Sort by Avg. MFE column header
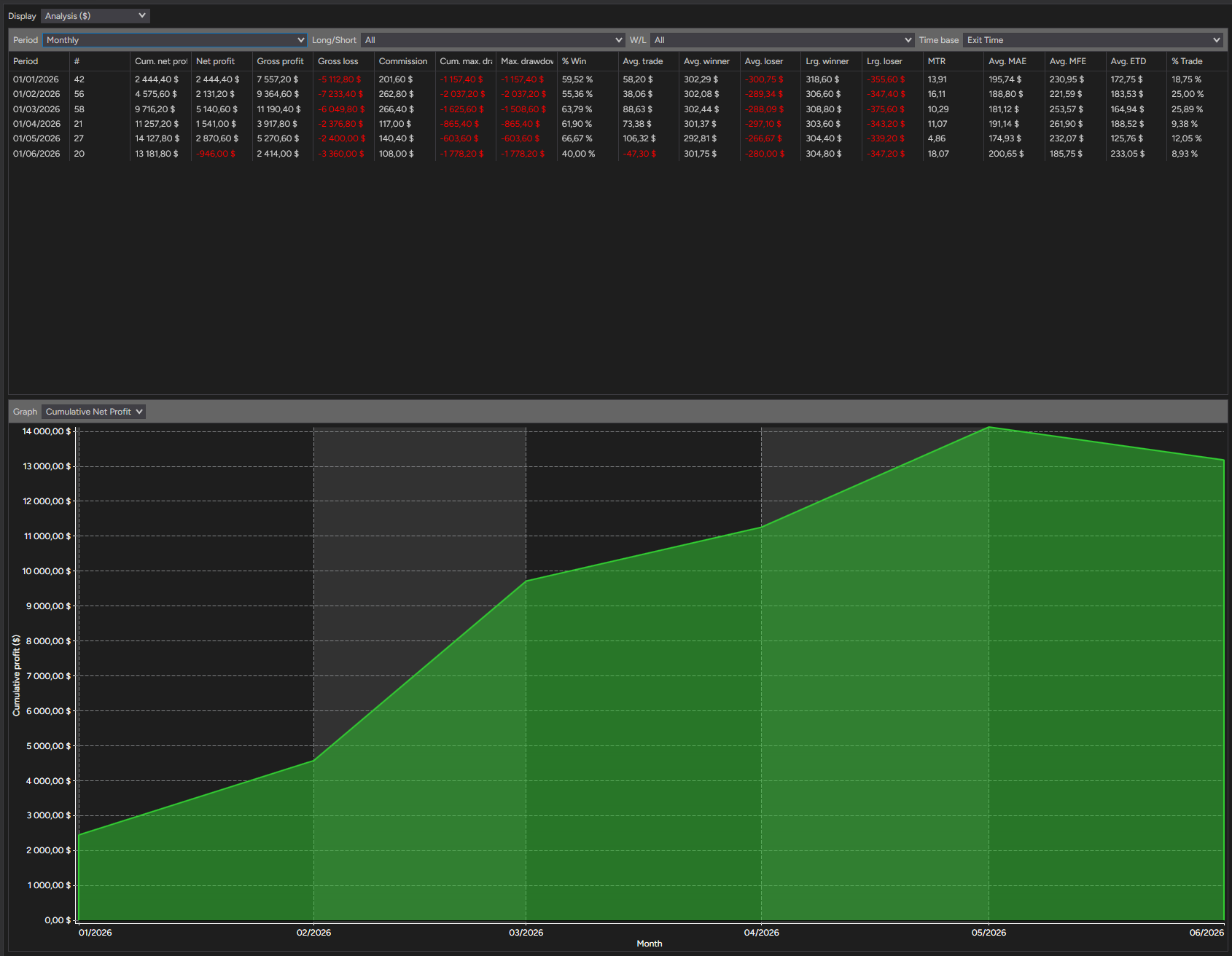1232x956 pixels. [x=1075, y=61]
